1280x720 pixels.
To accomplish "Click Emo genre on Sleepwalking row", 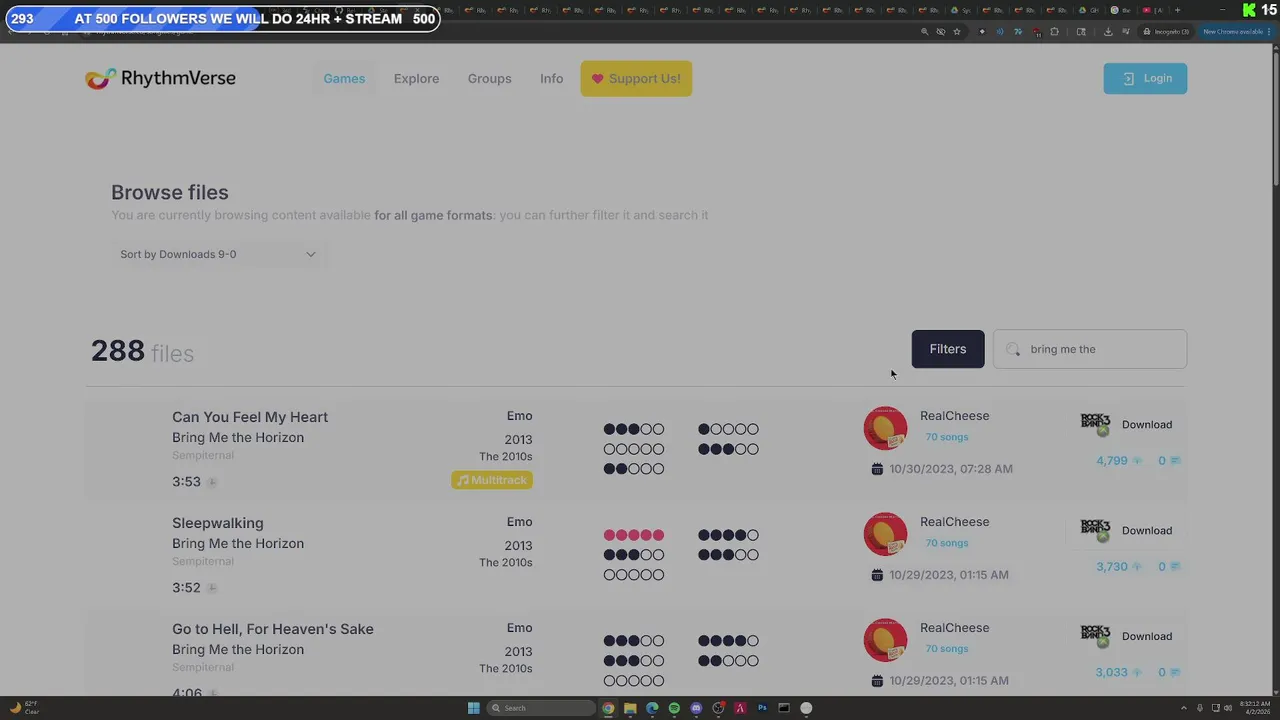I will click(519, 522).
